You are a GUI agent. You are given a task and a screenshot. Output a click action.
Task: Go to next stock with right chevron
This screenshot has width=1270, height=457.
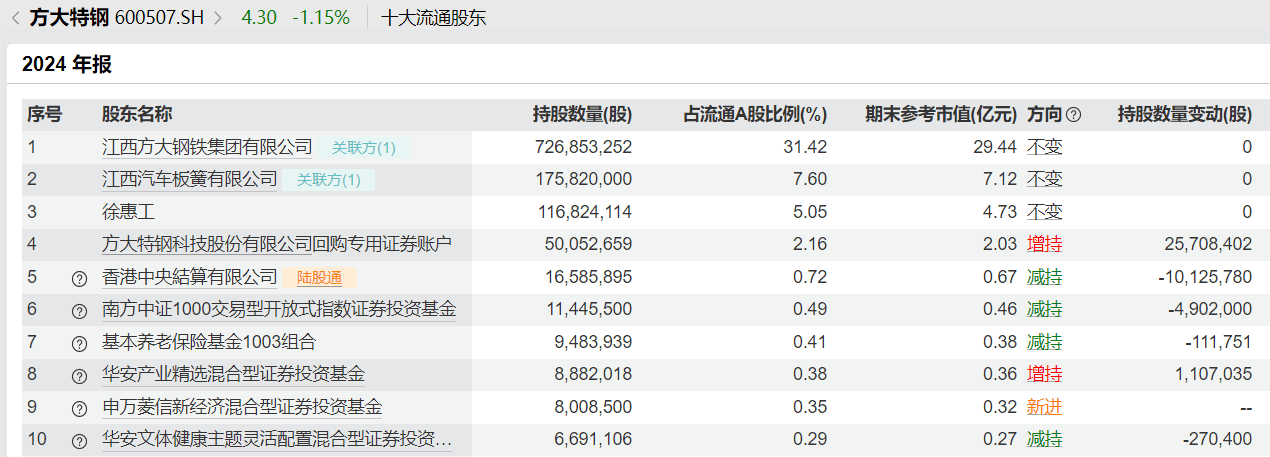click(217, 17)
